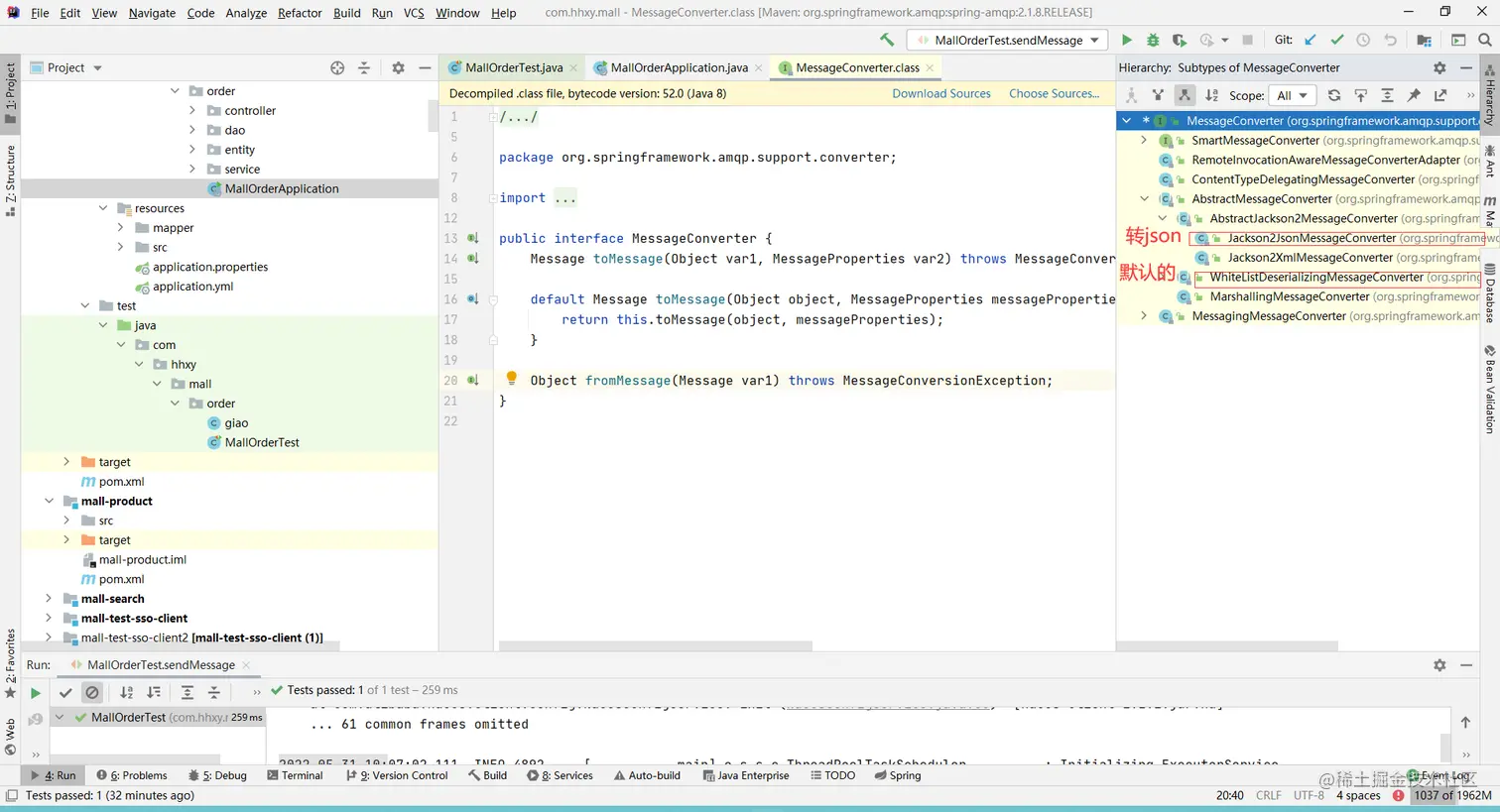
Task: Pin the Hierarchy tab
Action: (1414, 95)
